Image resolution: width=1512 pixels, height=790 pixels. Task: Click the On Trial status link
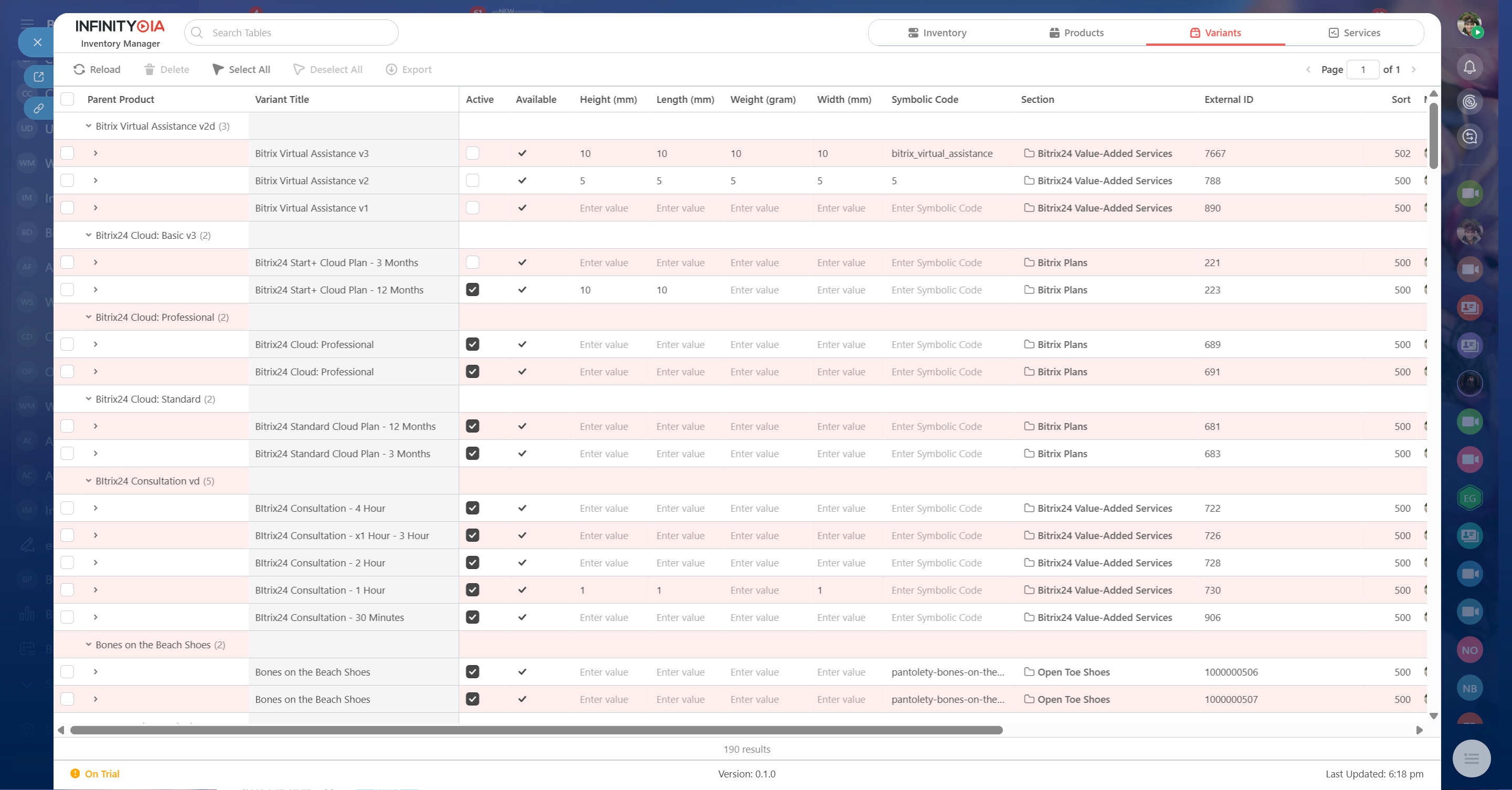point(101,774)
